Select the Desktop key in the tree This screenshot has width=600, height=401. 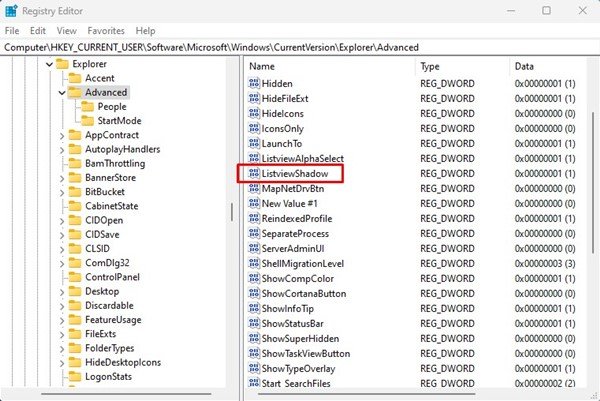coord(102,291)
